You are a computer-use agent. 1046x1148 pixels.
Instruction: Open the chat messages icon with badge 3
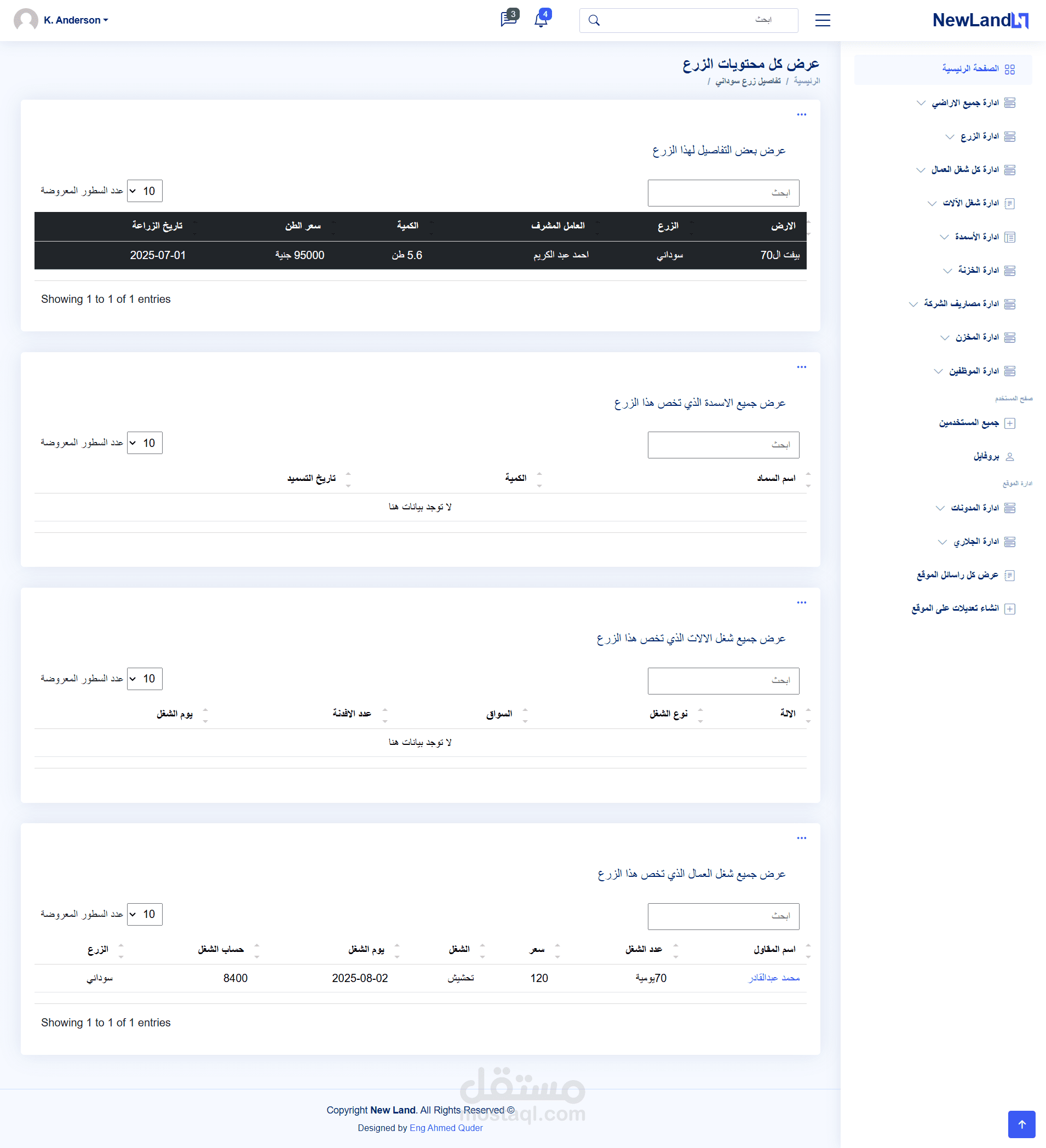(x=508, y=19)
